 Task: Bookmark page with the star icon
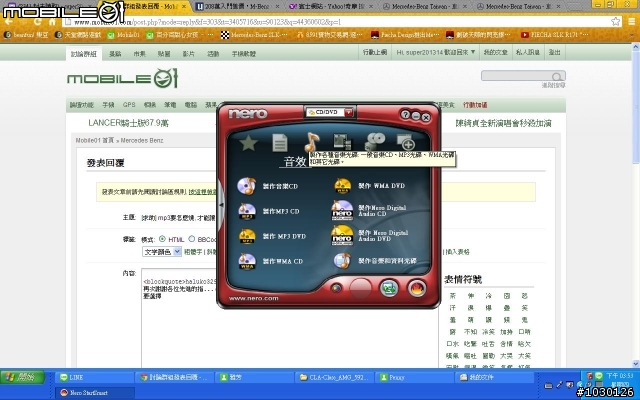pyautogui.click(x=616, y=22)
